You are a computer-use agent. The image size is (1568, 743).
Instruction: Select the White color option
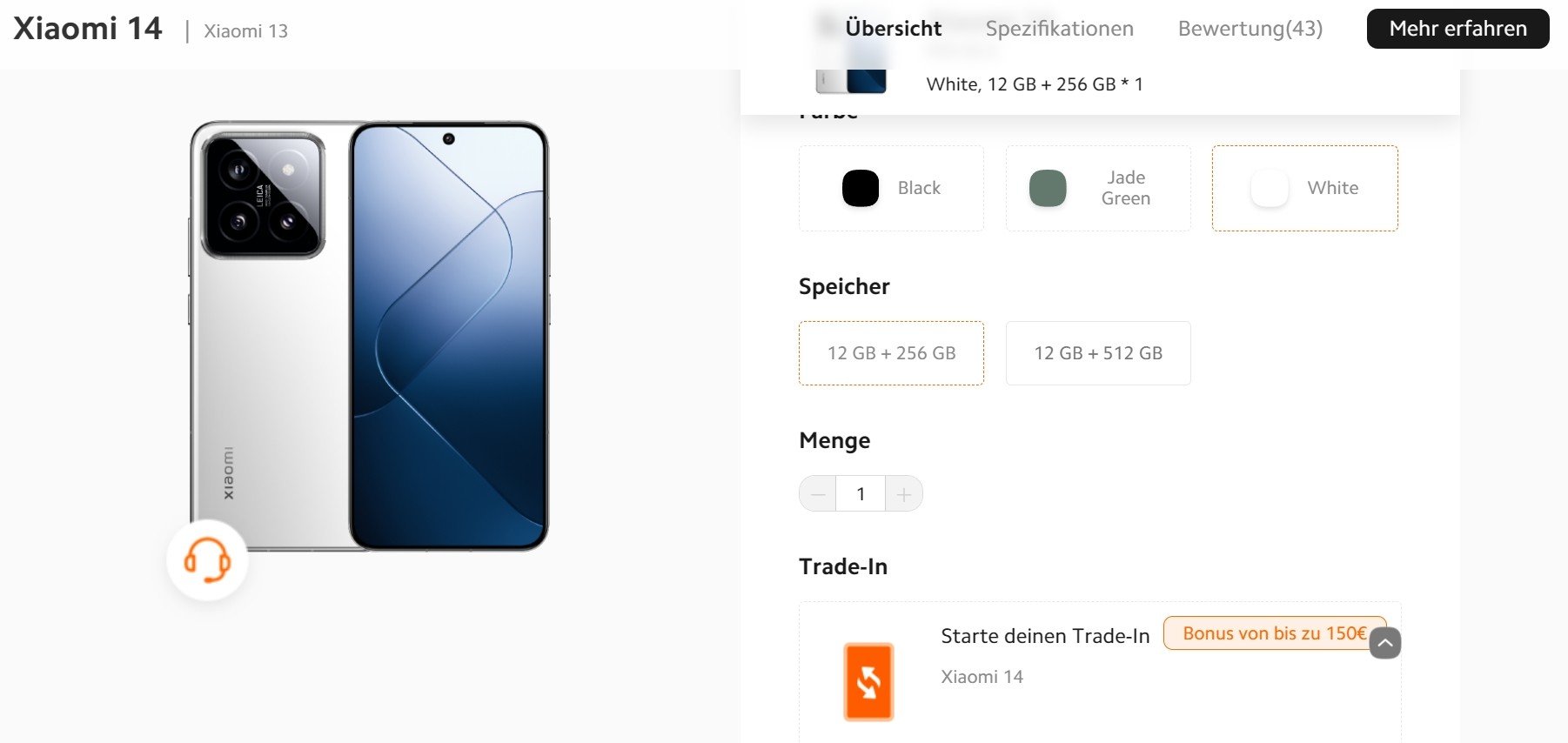pyautogui.click(x=1305, y=188)
